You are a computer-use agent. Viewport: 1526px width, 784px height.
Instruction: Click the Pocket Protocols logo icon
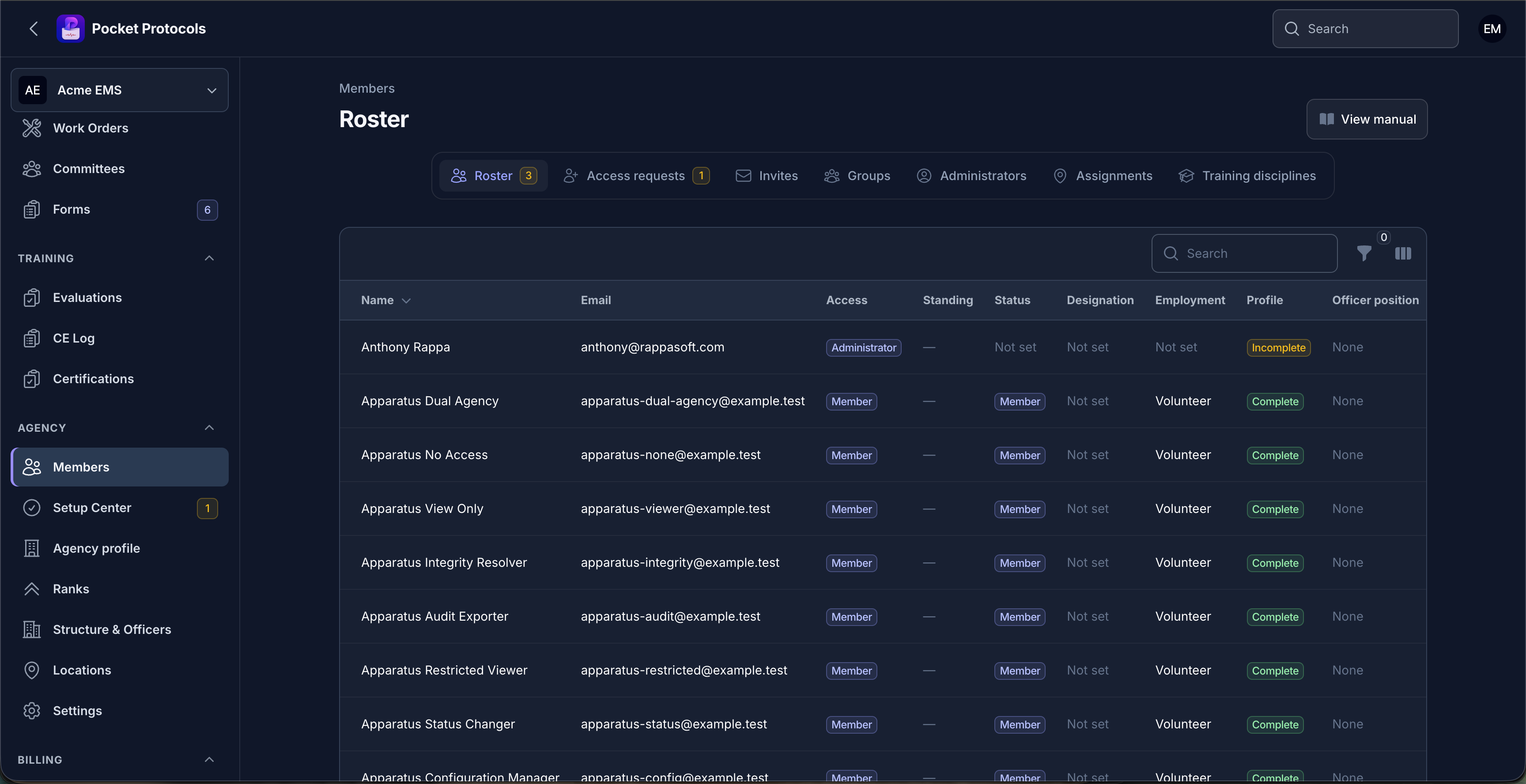pyautogui.click(x=71, y=28)
